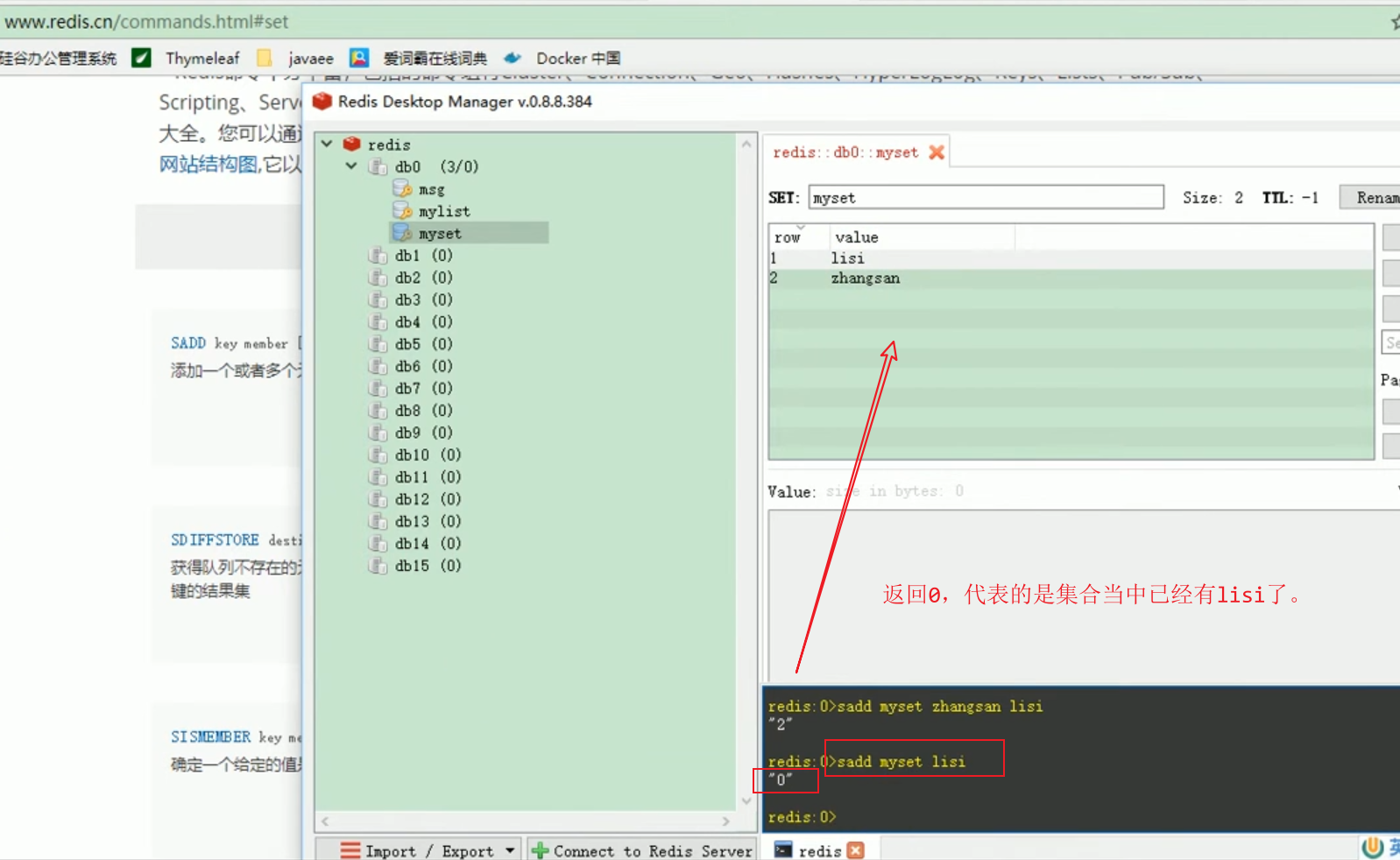Open the SDIFFSTORE command link on webpage
Viewport: 1400px width, 860px height.
click(215, 540)
